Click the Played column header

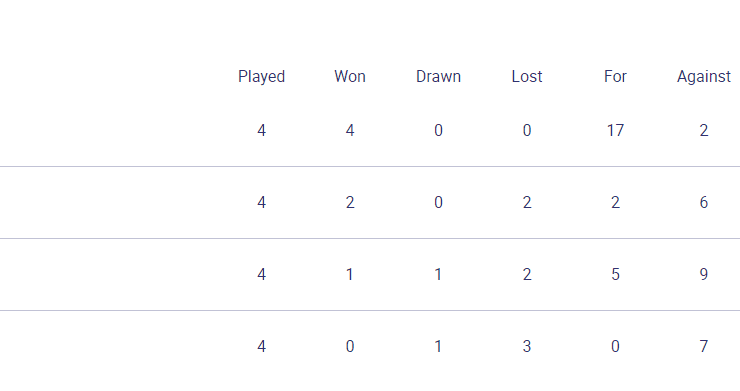point(261,76)
